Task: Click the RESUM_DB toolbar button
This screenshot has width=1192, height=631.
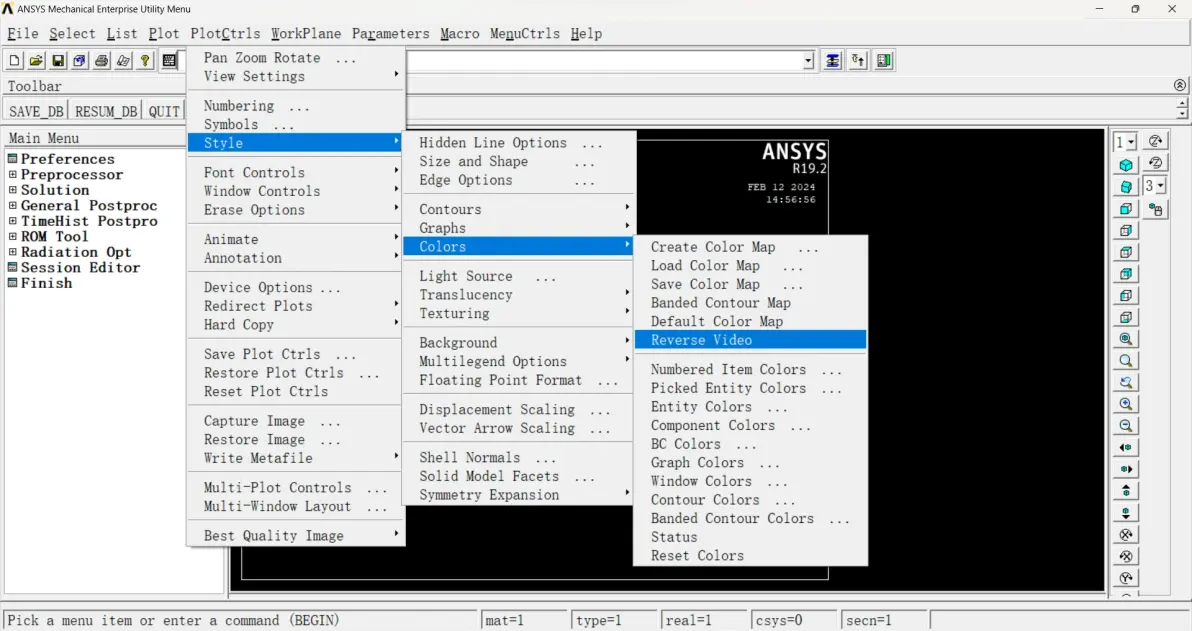Action: [106, 111]
